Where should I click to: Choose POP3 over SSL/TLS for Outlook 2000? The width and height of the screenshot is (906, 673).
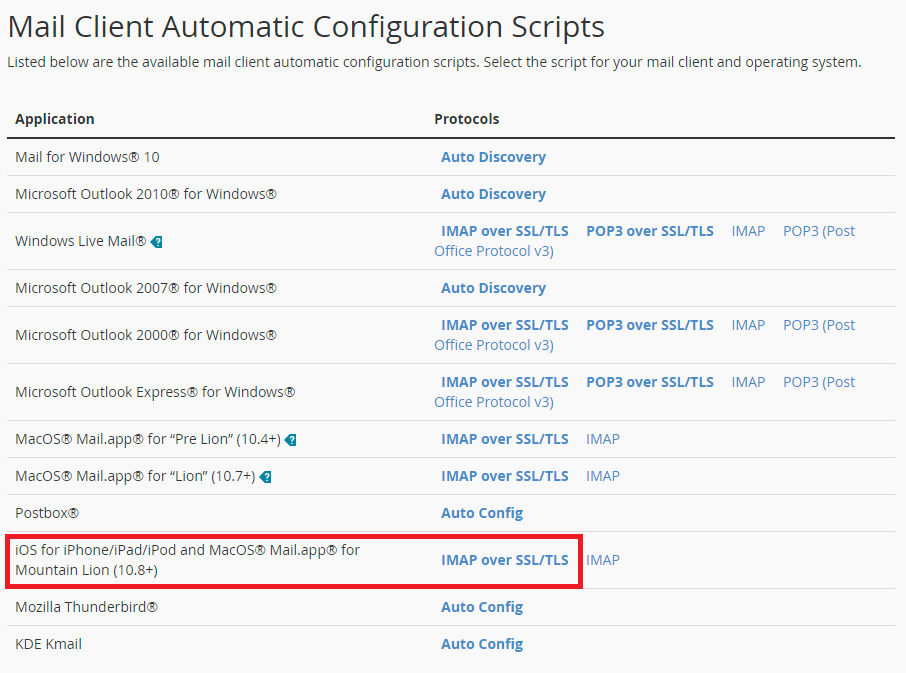coord(649,325)
